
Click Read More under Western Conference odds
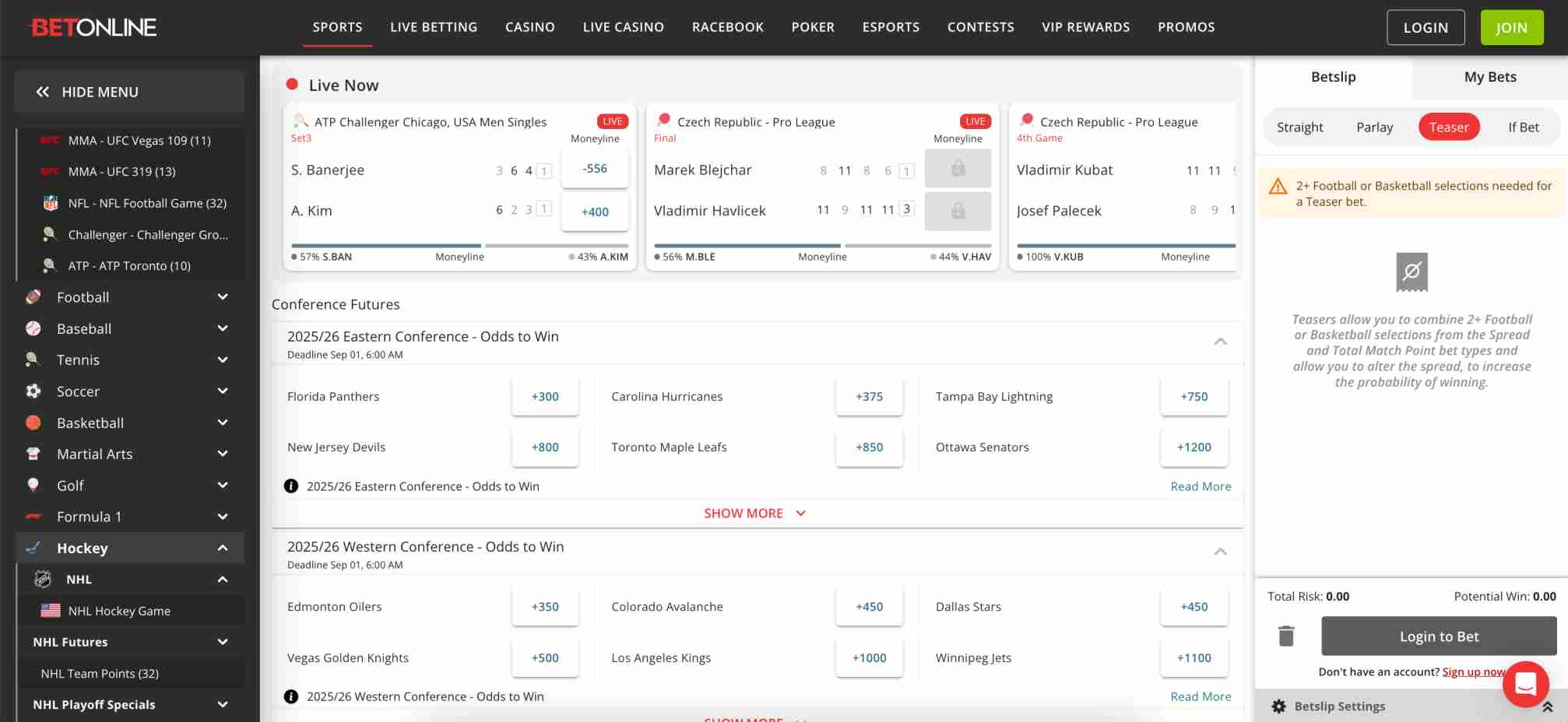(1200, 696)
